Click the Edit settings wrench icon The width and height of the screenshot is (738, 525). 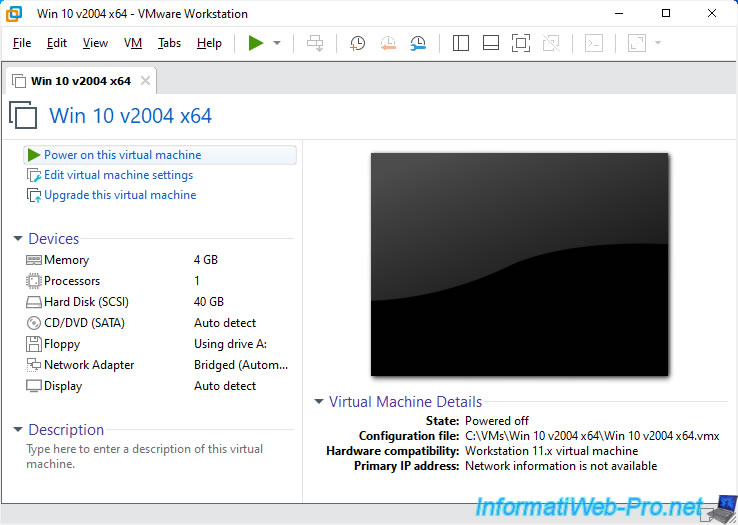[x=34, y=175]
